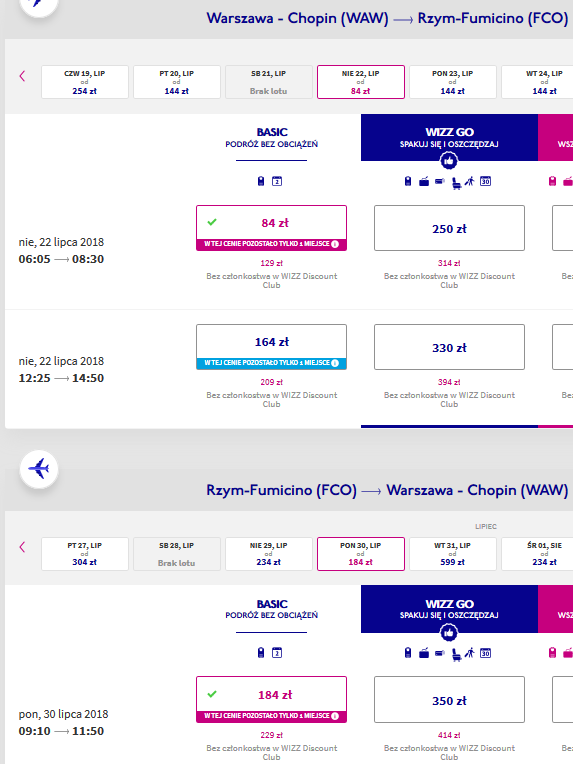Choose 164 zł BASIC fare for 12:25 flight
Viewport: 573px width, 764px height.
coord(271,347)
